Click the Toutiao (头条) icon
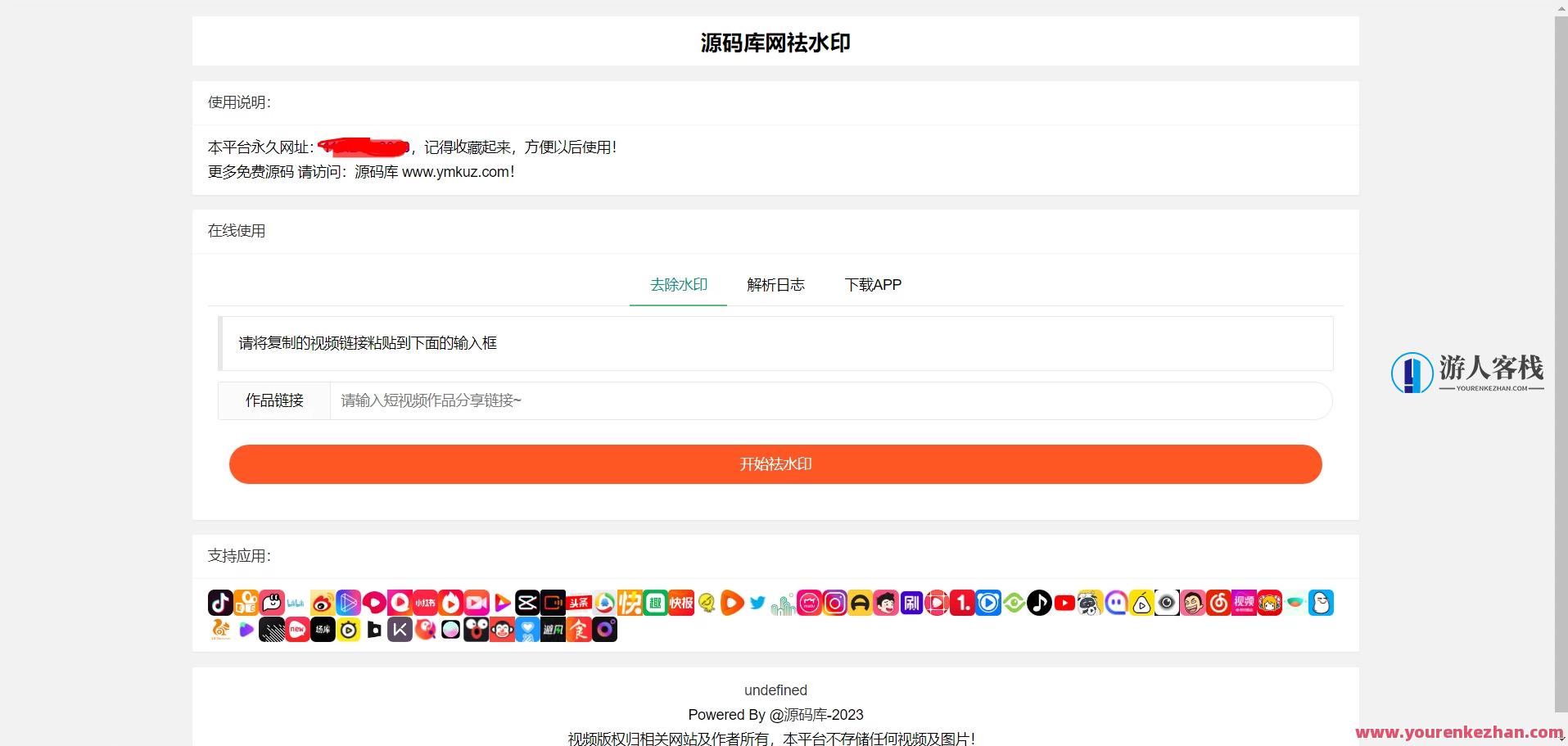This screenshot has width=1568, height=746. [579, 603]
